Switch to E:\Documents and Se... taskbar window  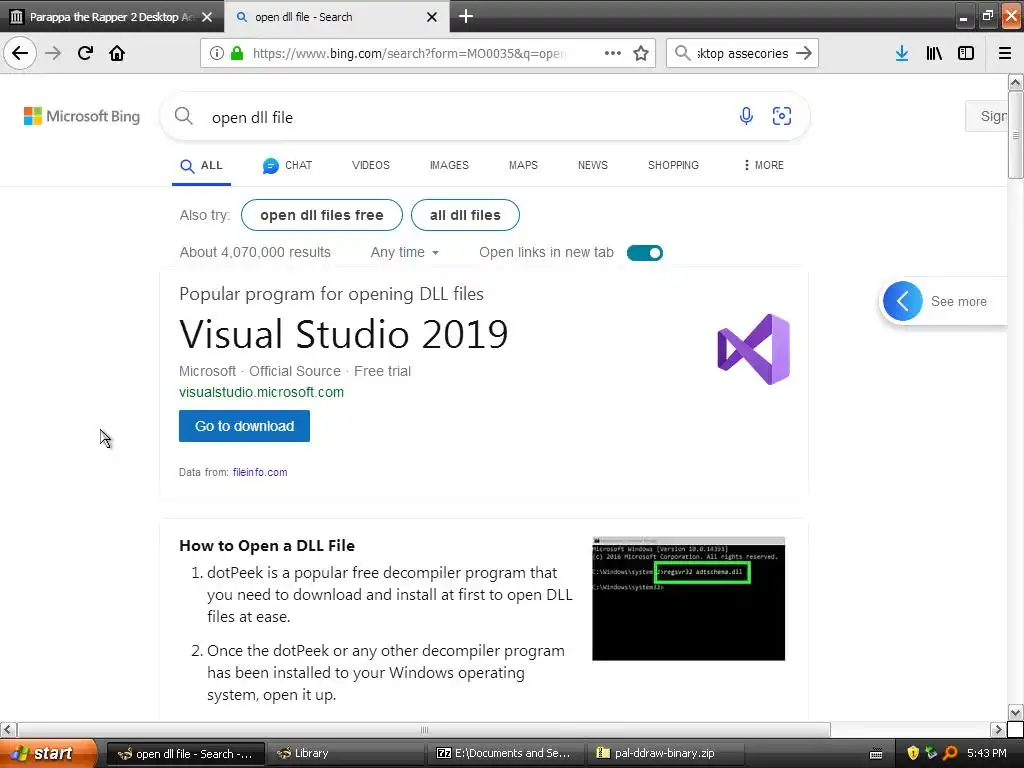click(x=505, y=753)
